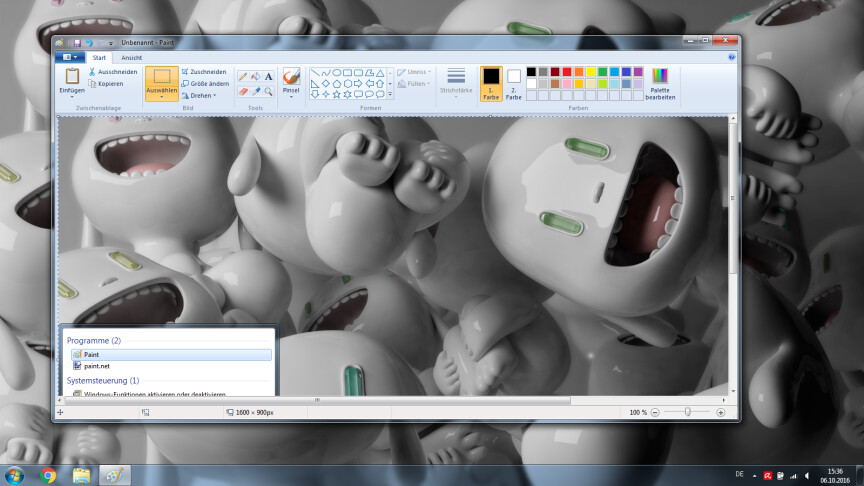
Task: Open the volume speaker tray icon
Action: pyautogui.click(x=807, y=476)
